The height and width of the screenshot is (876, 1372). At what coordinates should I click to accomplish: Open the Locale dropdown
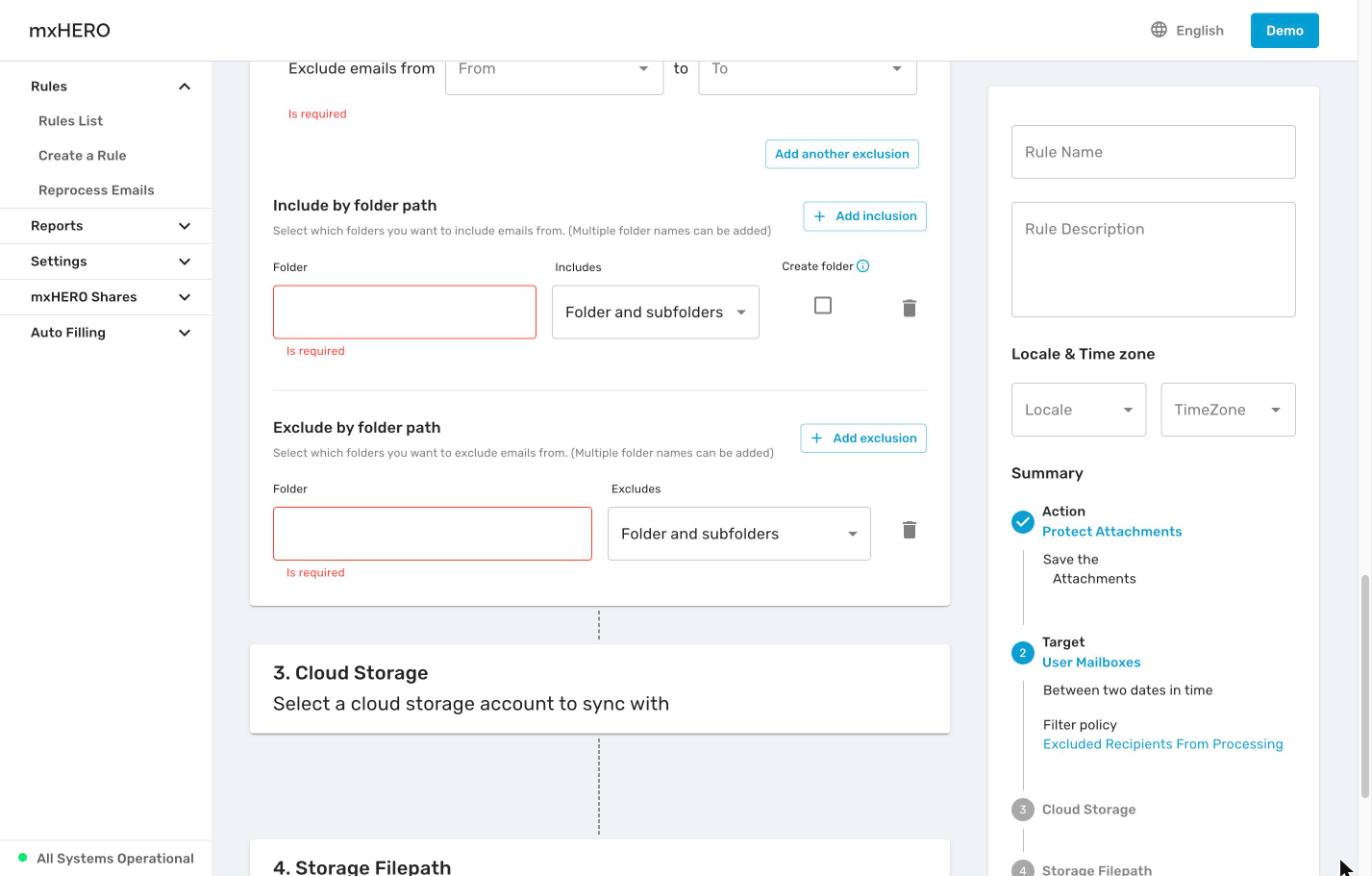click(1078, 410)
